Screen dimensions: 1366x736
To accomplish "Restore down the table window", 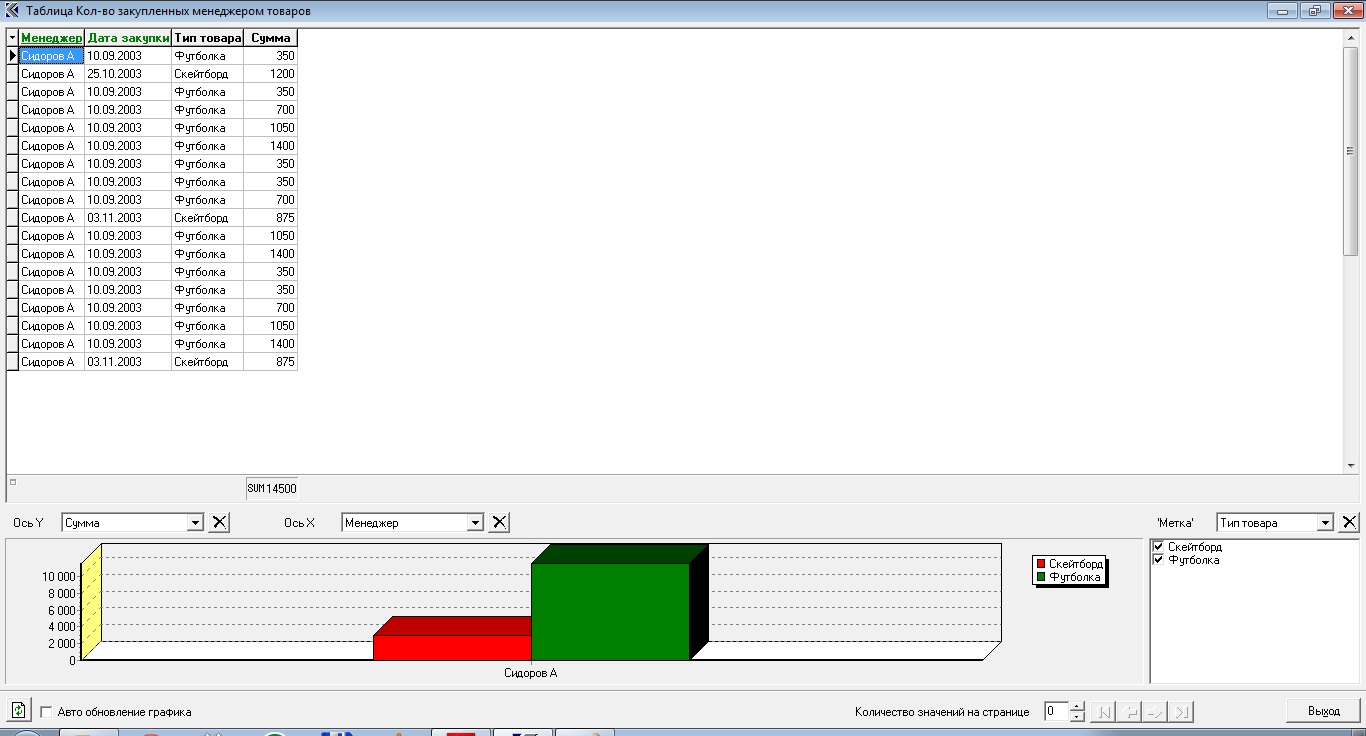I will [x=1313, y=11].
